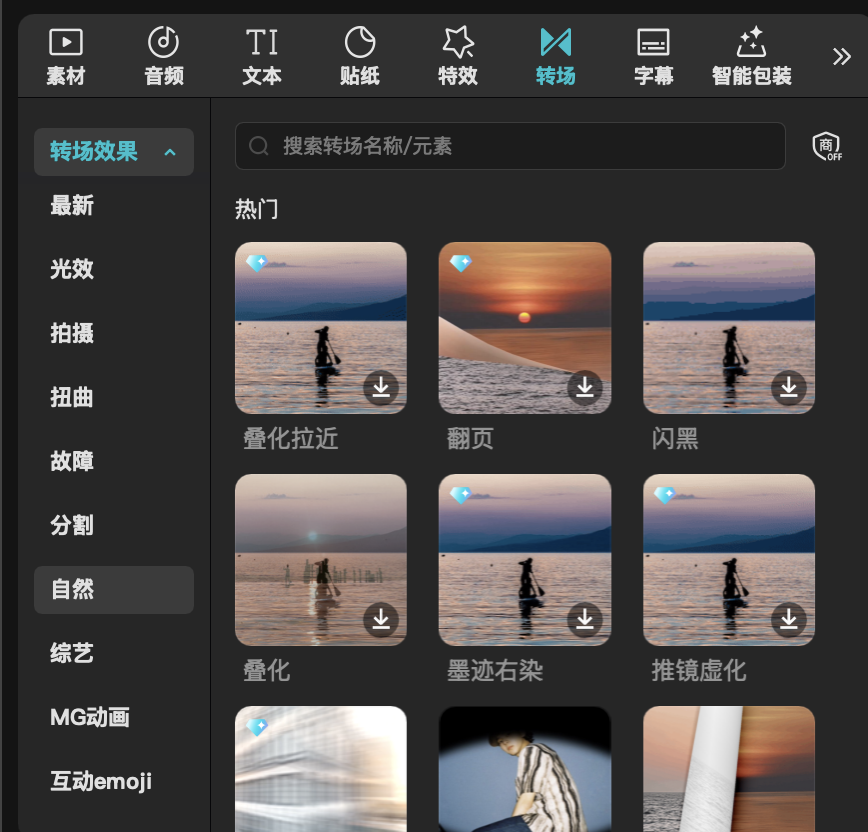Open the 贴纸 stickers tab
Image resolution: width=868 pixels, height=832 pixels.
pos(360,57)
